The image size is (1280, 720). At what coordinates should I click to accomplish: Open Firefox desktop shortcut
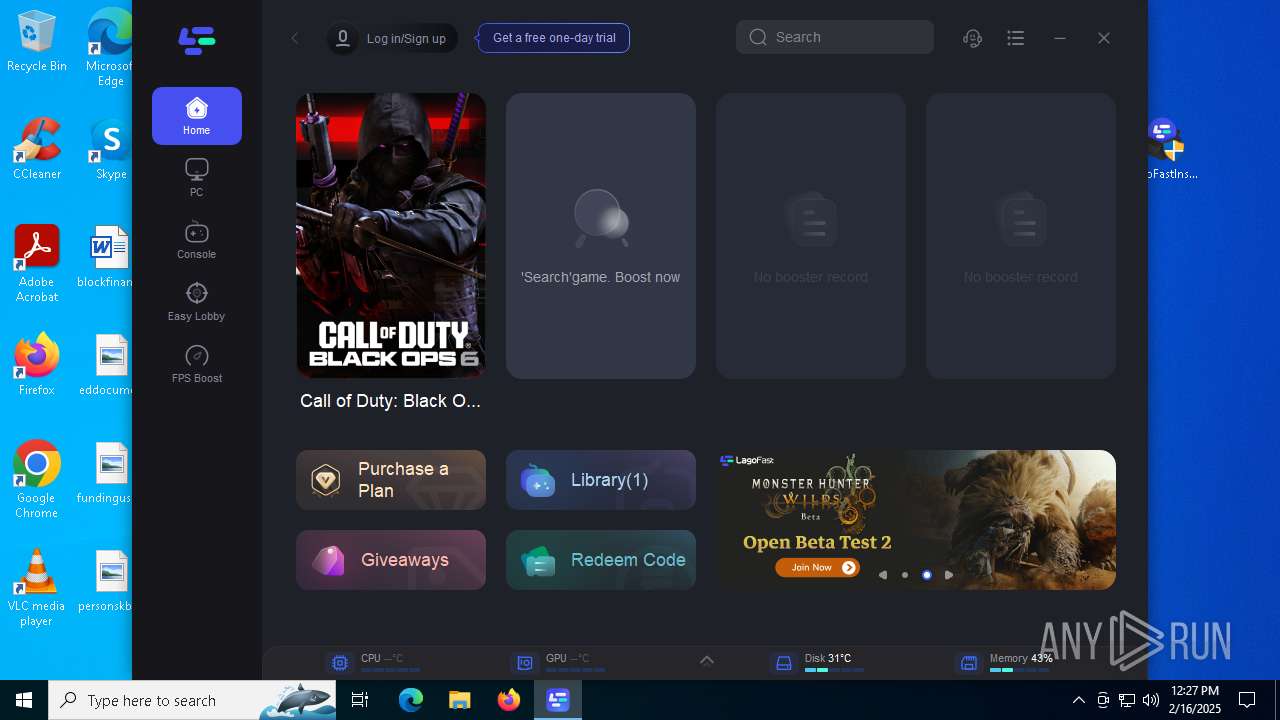(x=37, y=365)
